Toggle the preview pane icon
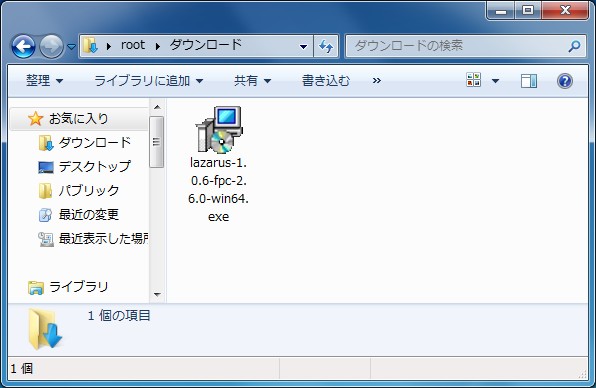Image resolution: width=596 pixels, height=388 pixels. pyautogui.click(x=529, y=81)
